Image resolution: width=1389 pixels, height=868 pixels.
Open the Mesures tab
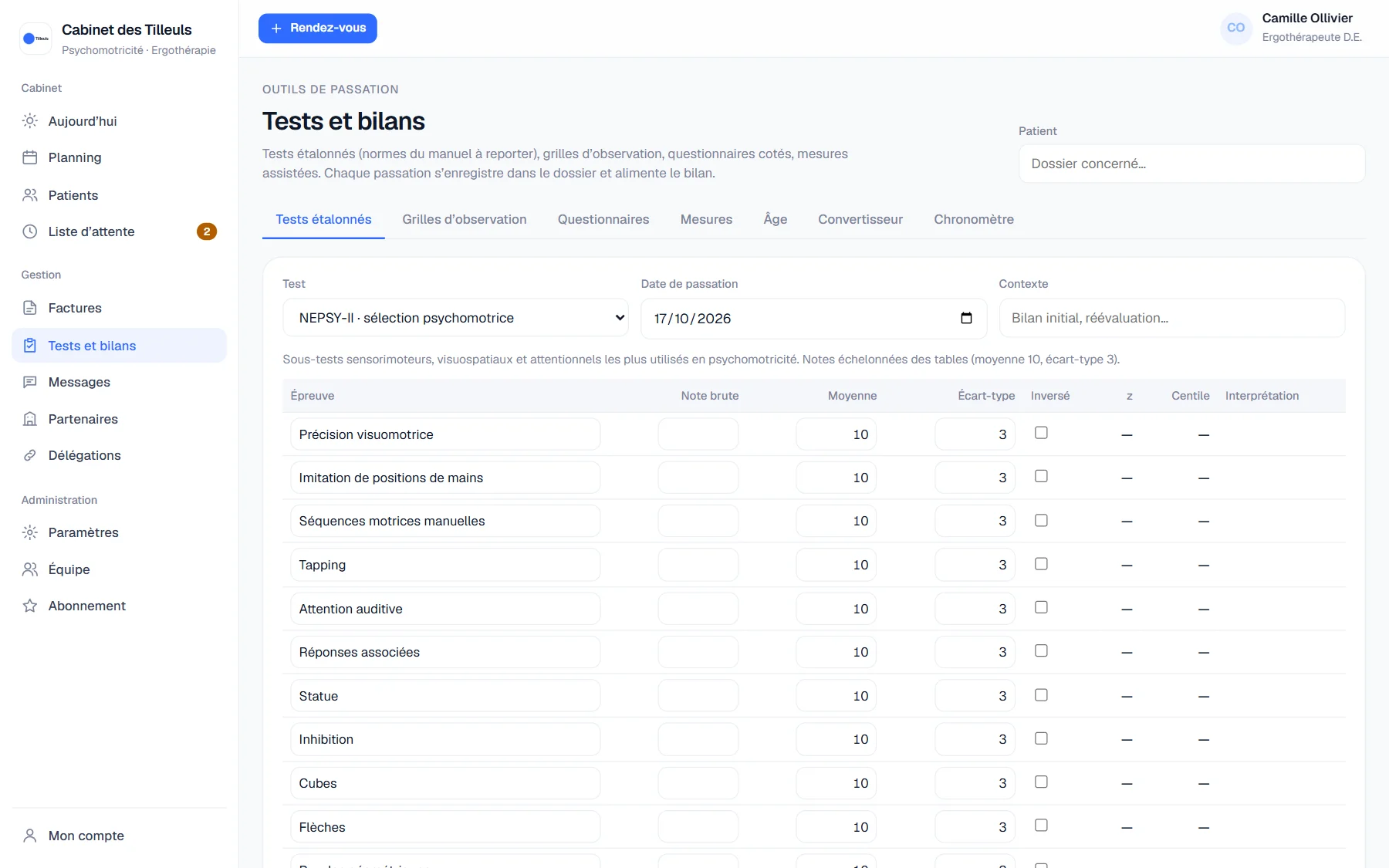tap(706, 219)
